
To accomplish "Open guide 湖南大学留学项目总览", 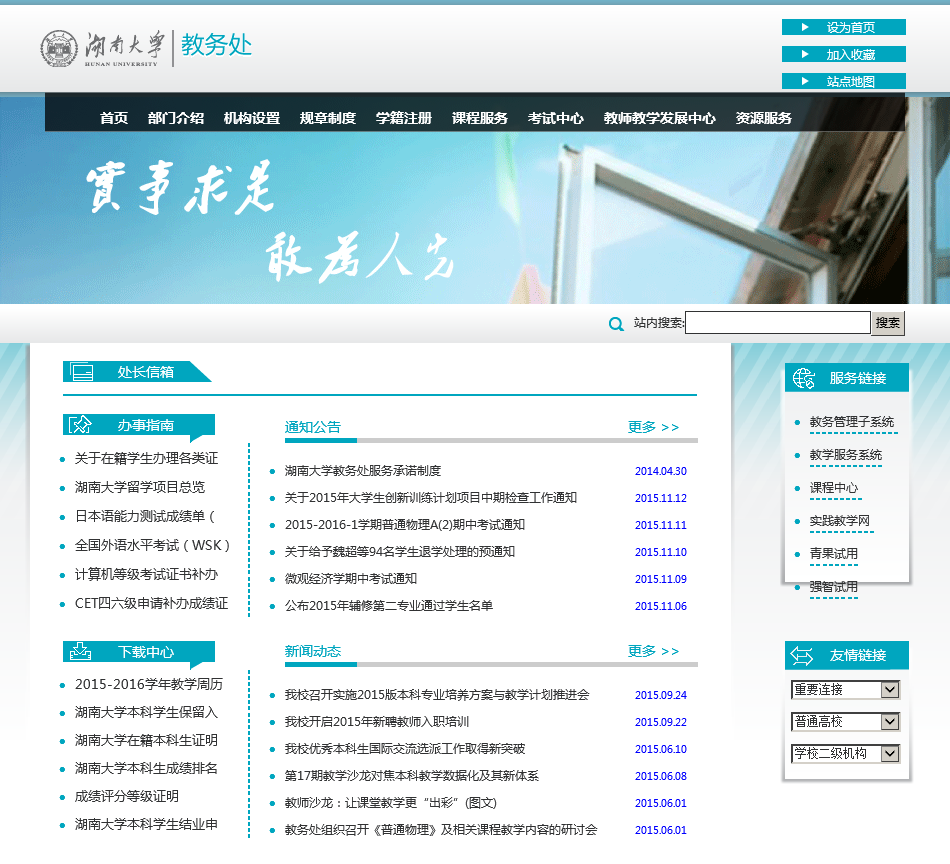I will [140, 488].
